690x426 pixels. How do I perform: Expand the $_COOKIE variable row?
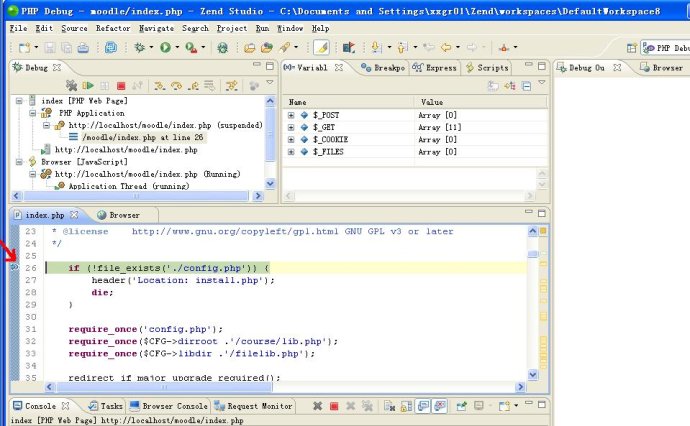[291, 140]
